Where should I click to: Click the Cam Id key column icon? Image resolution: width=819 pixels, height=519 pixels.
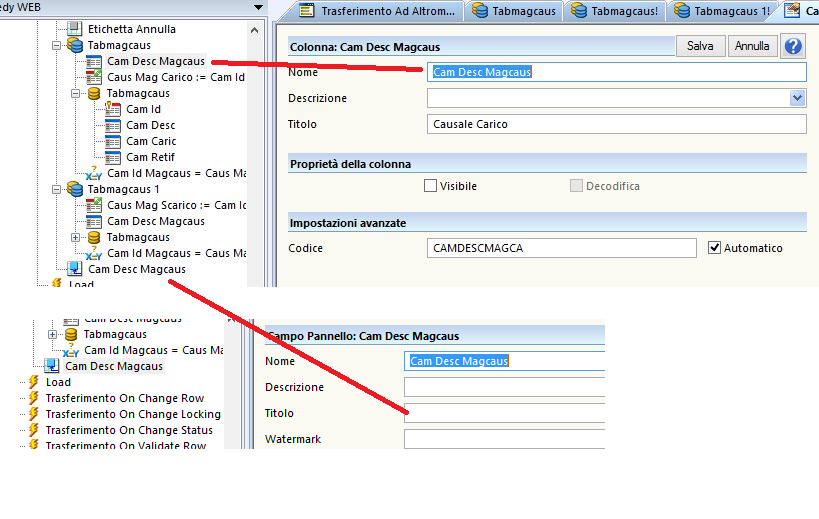click(113, 109)
